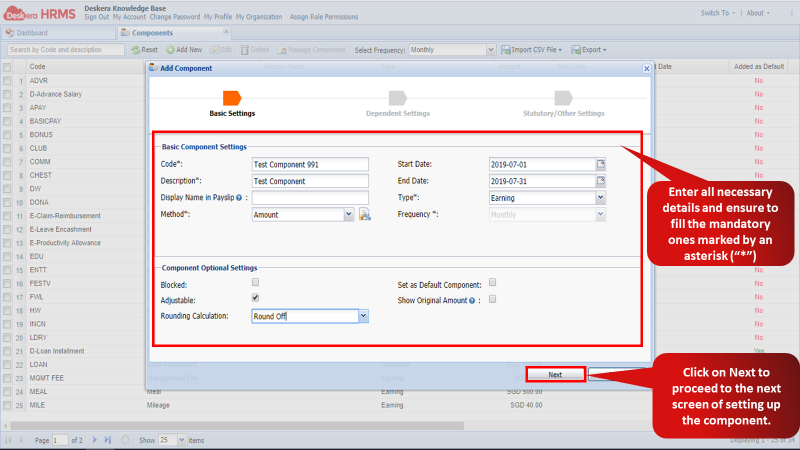Image resolution: width=800 pixels, height=450 pixels.
Task: Click help icon for Display Name in Payslip
Action: tap(239, 198)
